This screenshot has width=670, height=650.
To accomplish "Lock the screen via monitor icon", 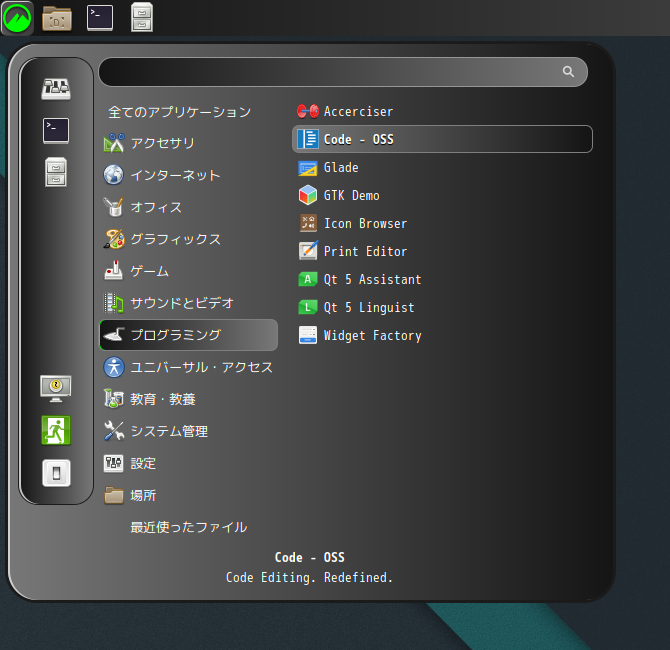I will pos(56,388).
